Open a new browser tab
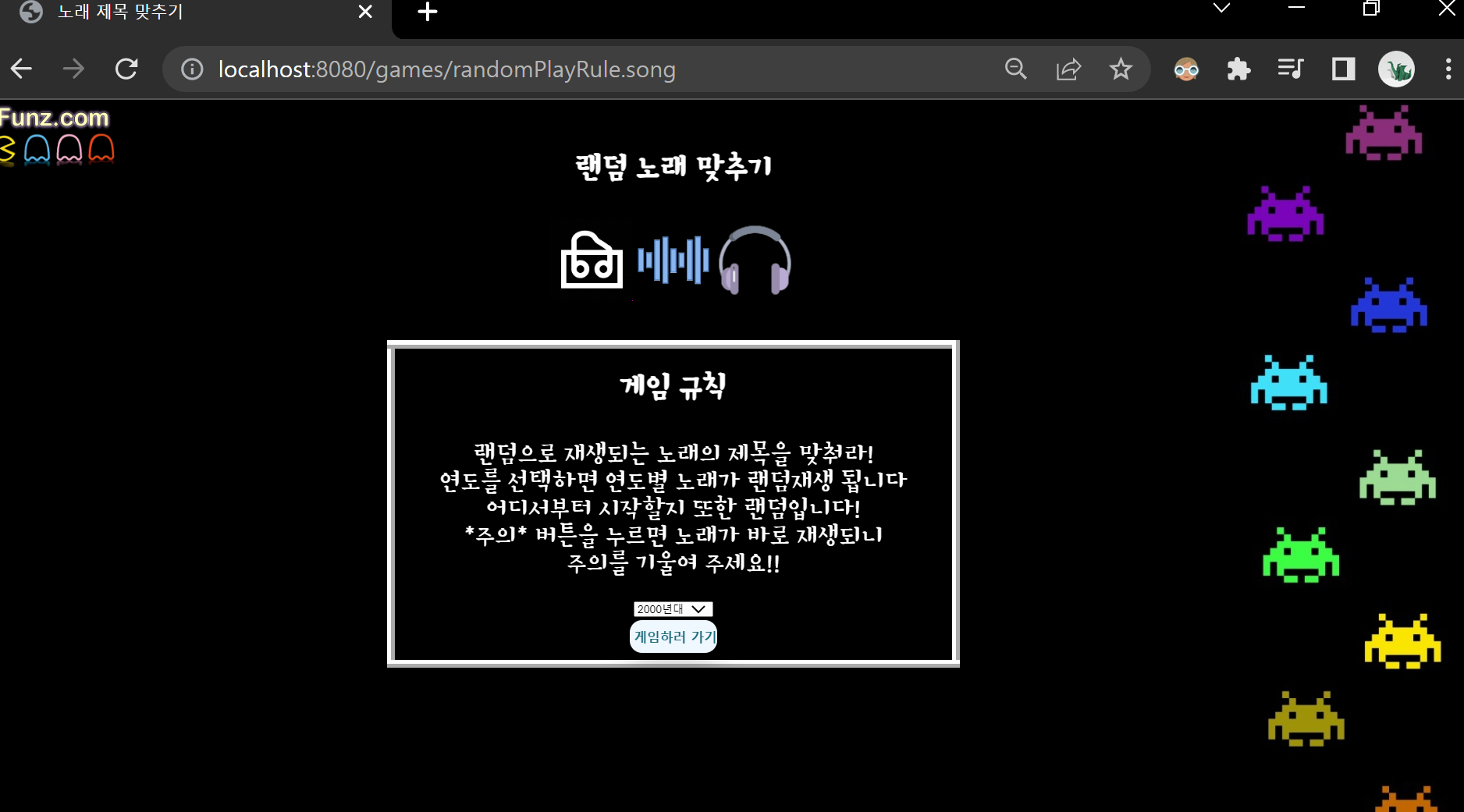This screenshot has height=812, width=1464. click(426, 12)
